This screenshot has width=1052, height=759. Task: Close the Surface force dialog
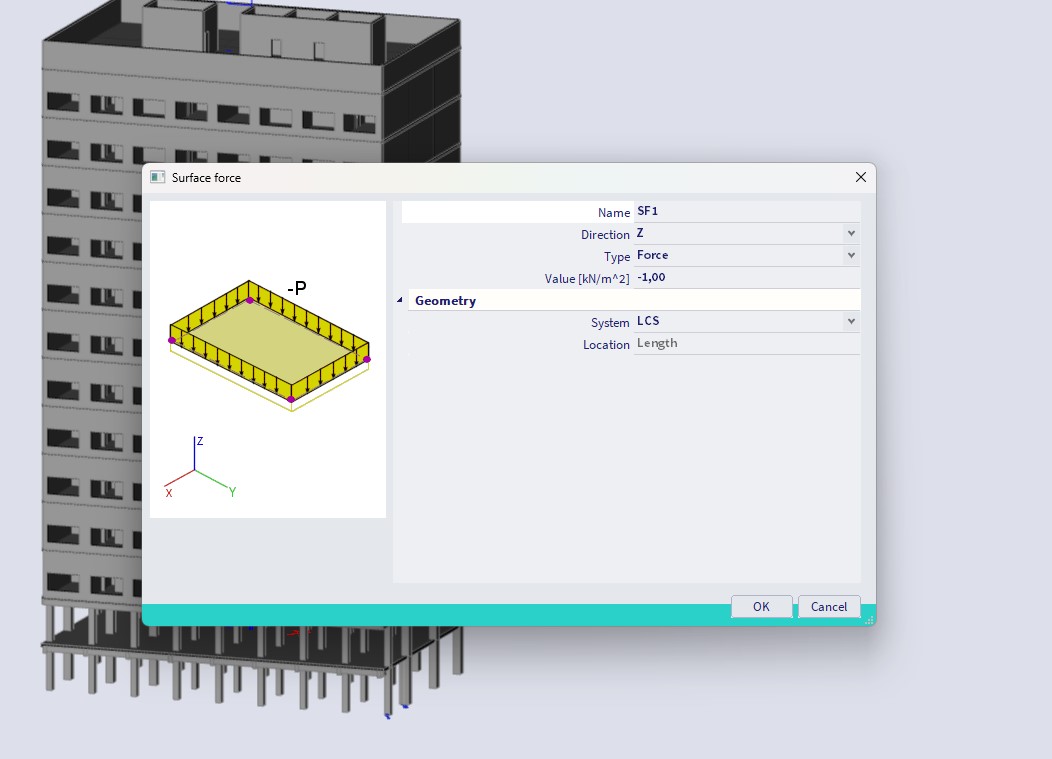tap(860, 177)
